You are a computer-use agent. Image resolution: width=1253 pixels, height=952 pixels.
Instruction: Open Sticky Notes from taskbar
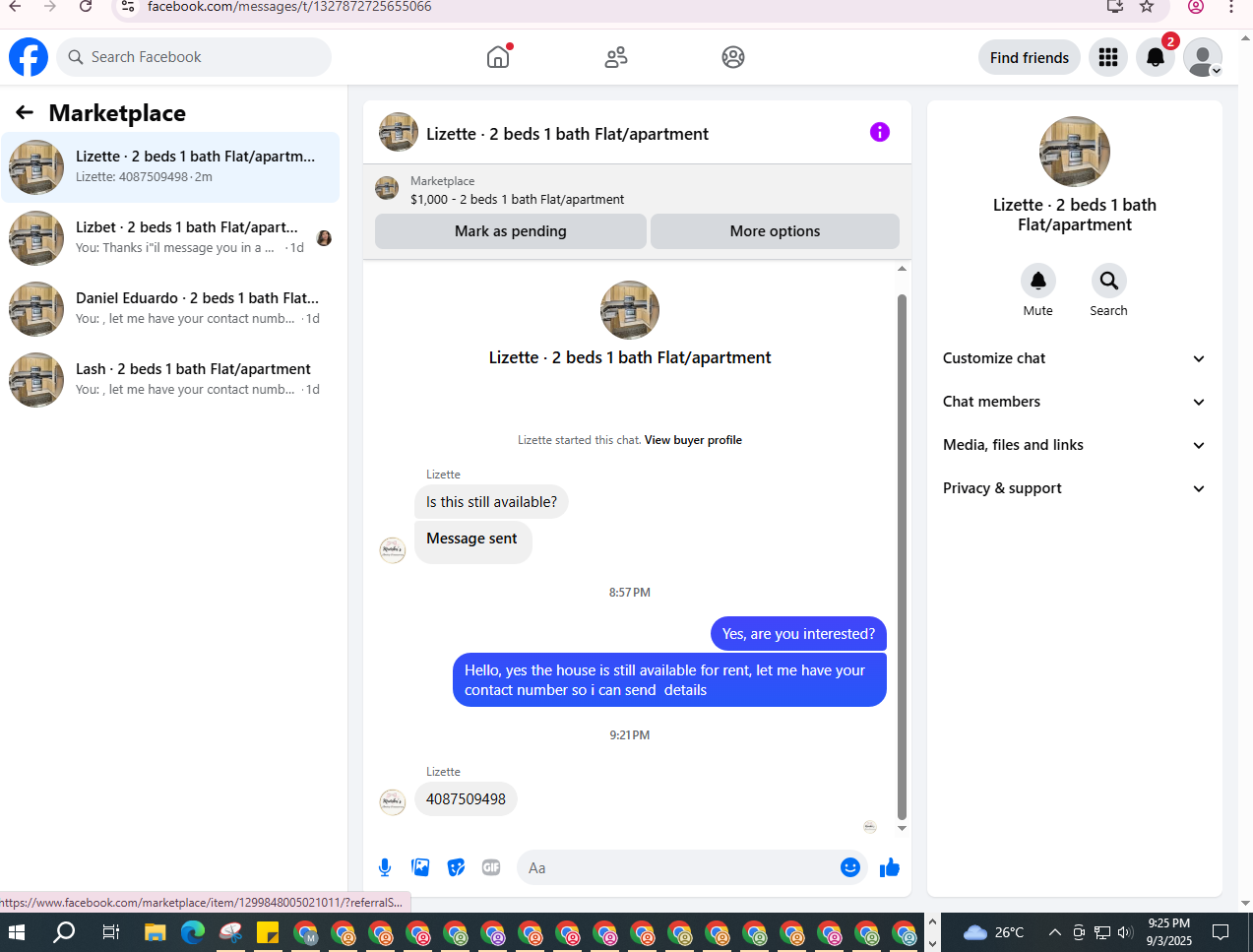tap(268, 932)
